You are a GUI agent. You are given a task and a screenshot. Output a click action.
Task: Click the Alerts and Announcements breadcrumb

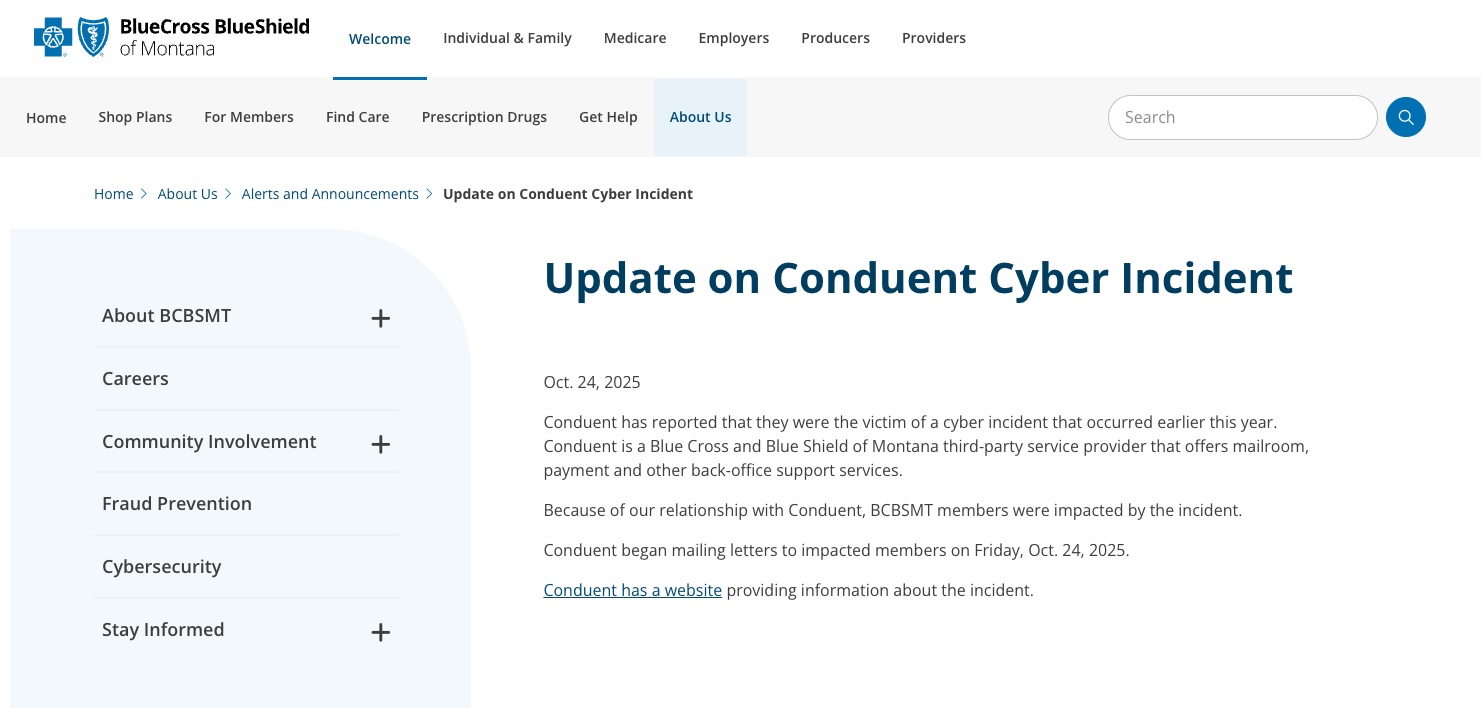point(330,194)
